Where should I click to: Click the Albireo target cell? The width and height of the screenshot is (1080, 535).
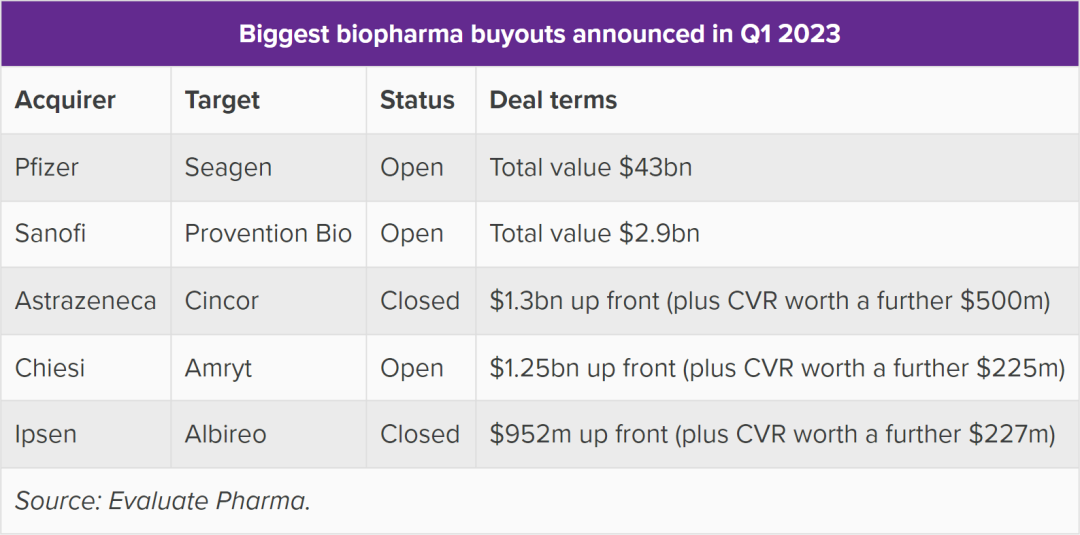point(225,435)
